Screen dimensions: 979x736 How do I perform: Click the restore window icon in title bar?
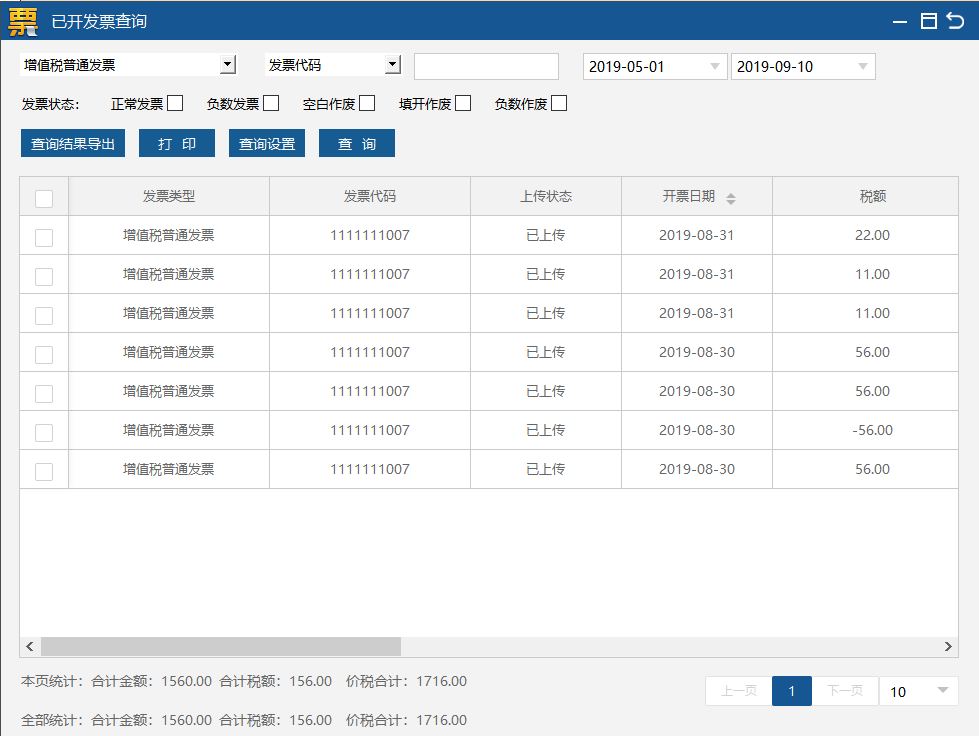(929, 21)
